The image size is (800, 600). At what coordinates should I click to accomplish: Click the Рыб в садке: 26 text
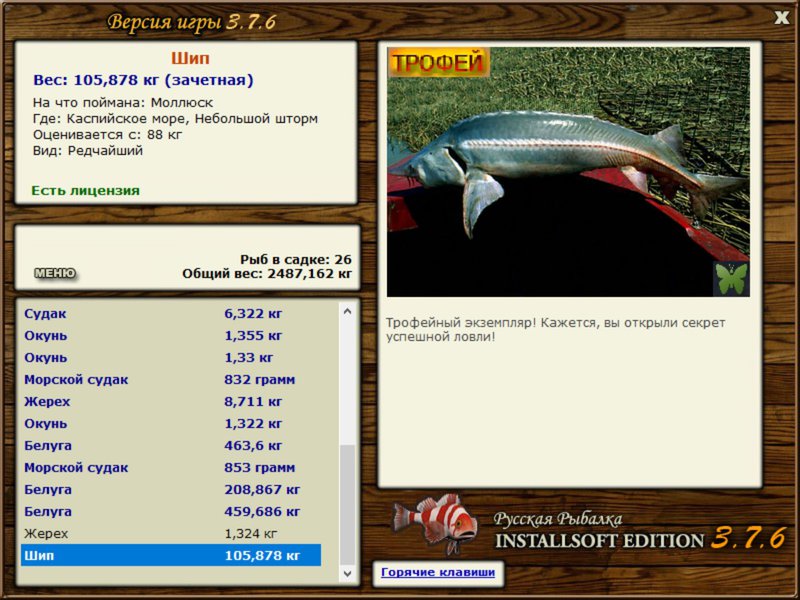click(295, 259)
